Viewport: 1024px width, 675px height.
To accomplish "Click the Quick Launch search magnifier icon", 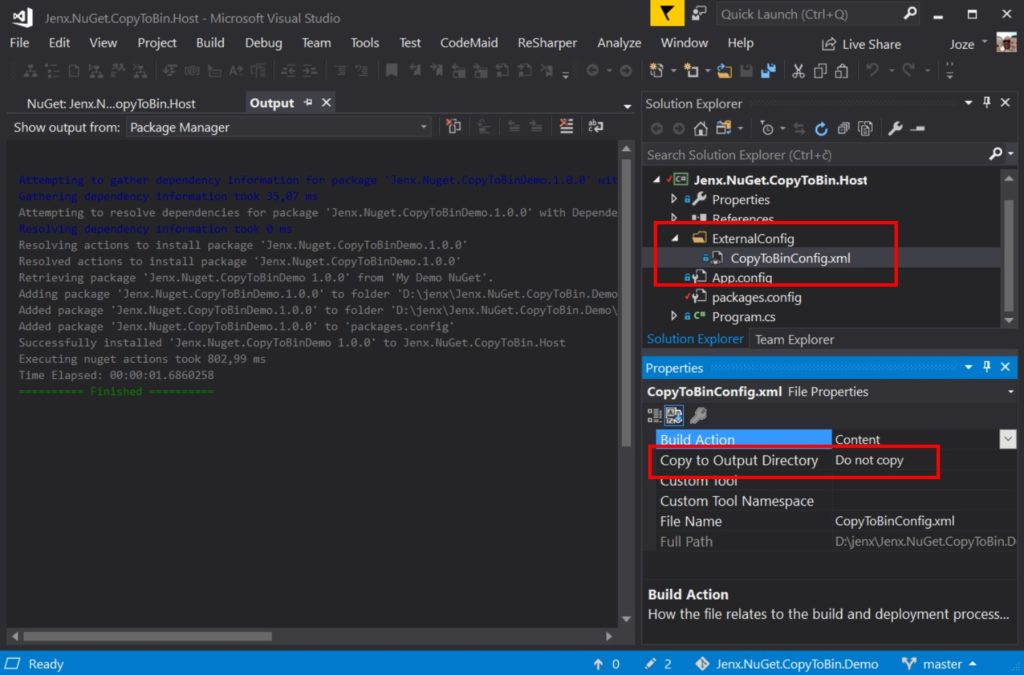I will (x=910, y=14).
